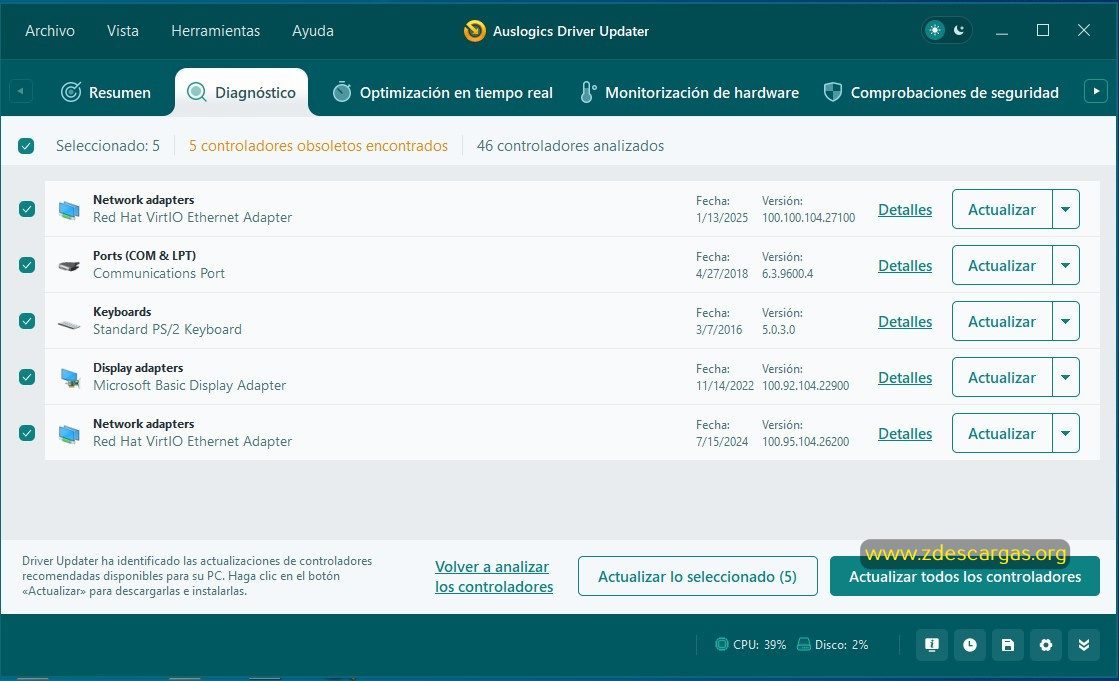Image resolution: width=1119 pixels, height=681 pixels.
Task: Click the save diskette icon in the status bar
Action: [1008, 645]
